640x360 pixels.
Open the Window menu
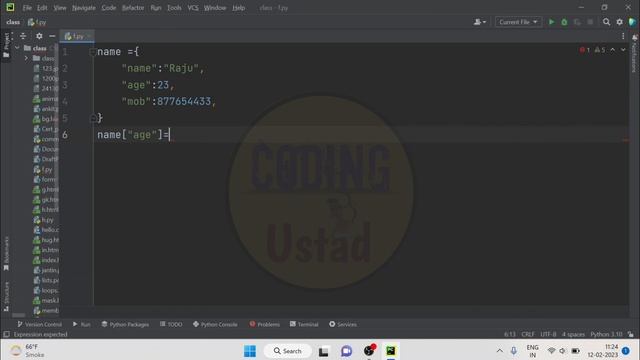(x=215, y=8)
